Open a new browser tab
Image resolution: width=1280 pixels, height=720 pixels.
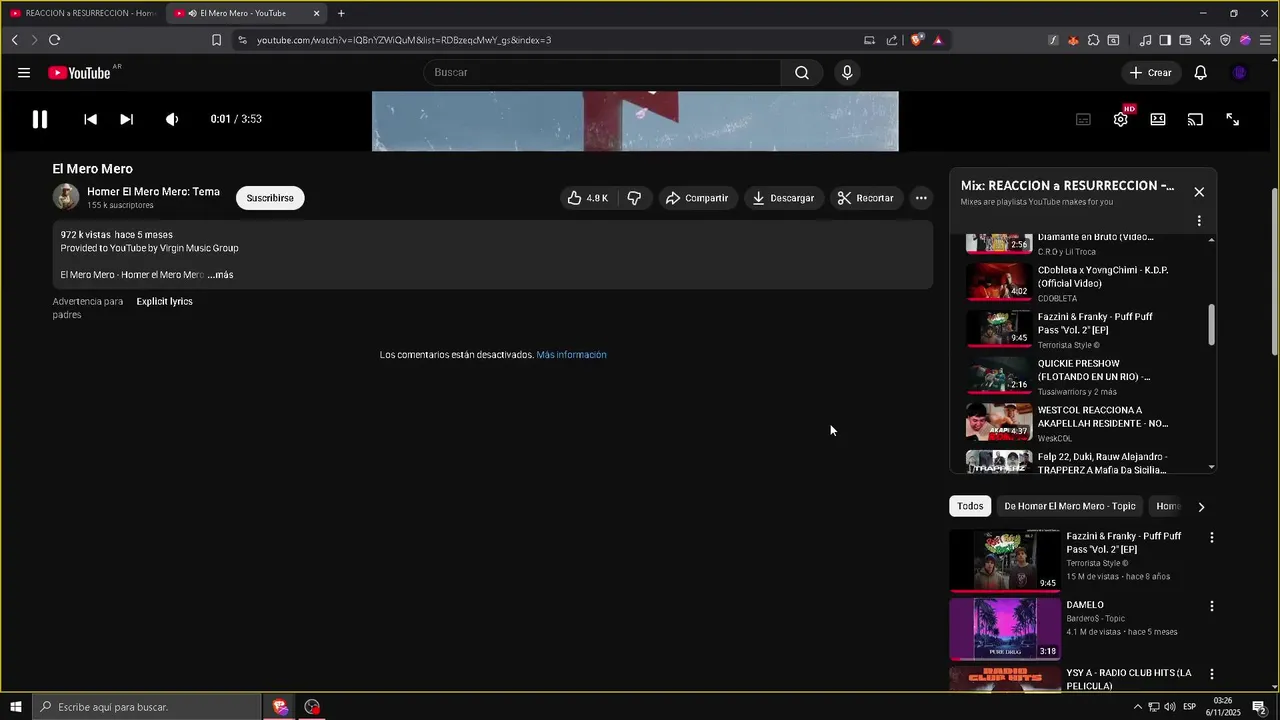click(x=341, y=13)
